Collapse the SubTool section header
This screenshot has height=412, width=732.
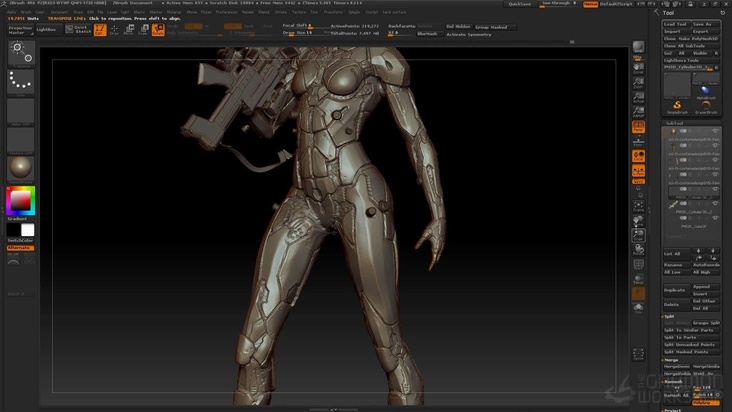point(674,123)
